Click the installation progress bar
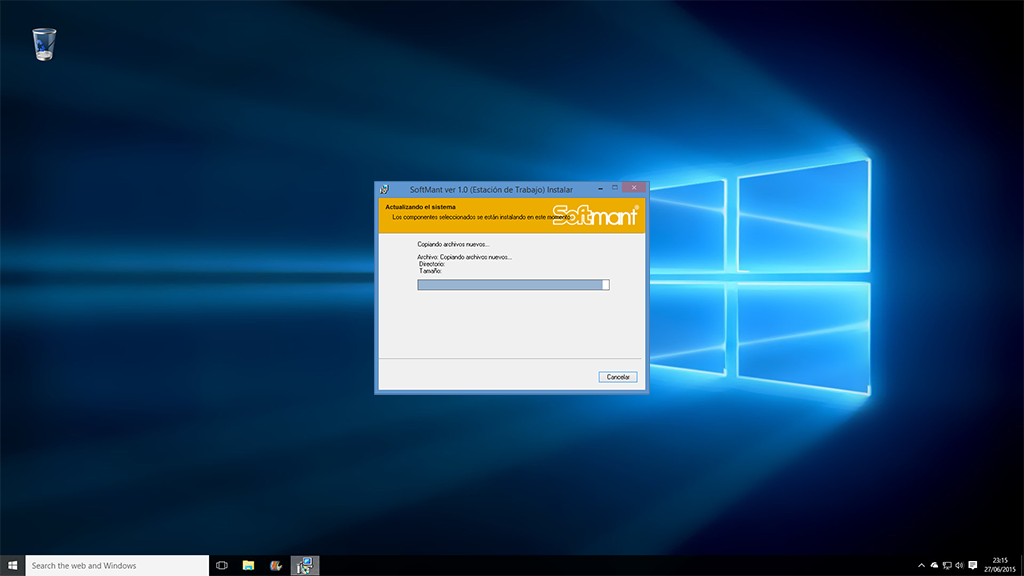Screen dimensions: 1024x576 [513, 285]
